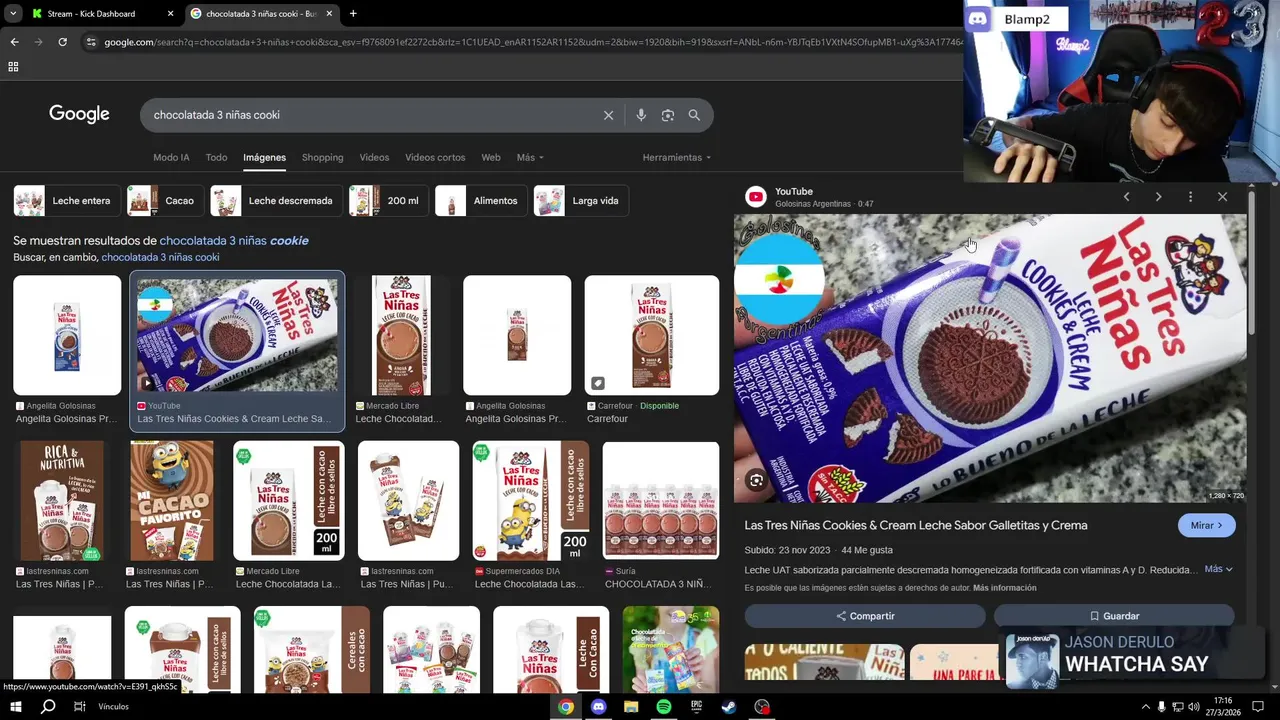1280x720 pixels.
Task: Expand description with Más chevron
Action: (1218, 569)
